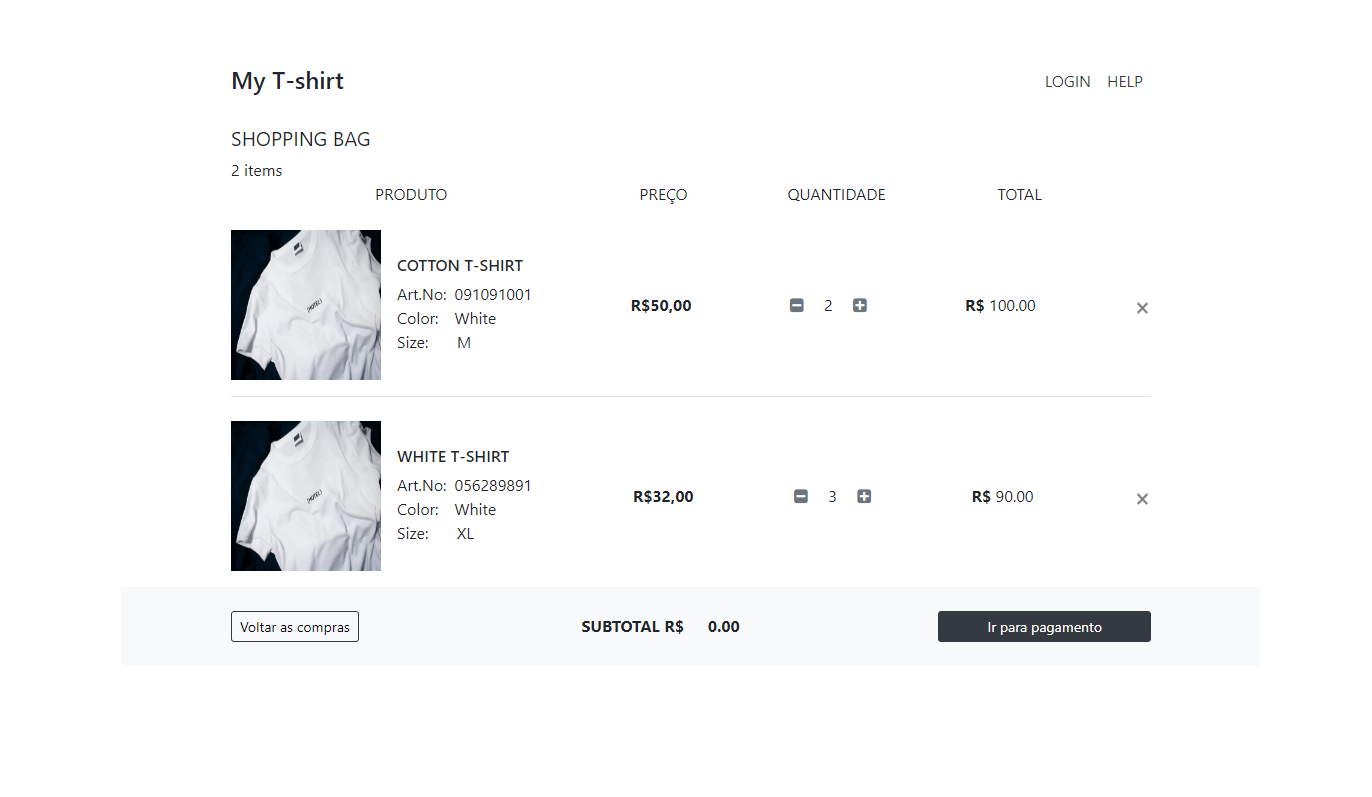Remove Cotton T-shirt from the bag

1142,308
